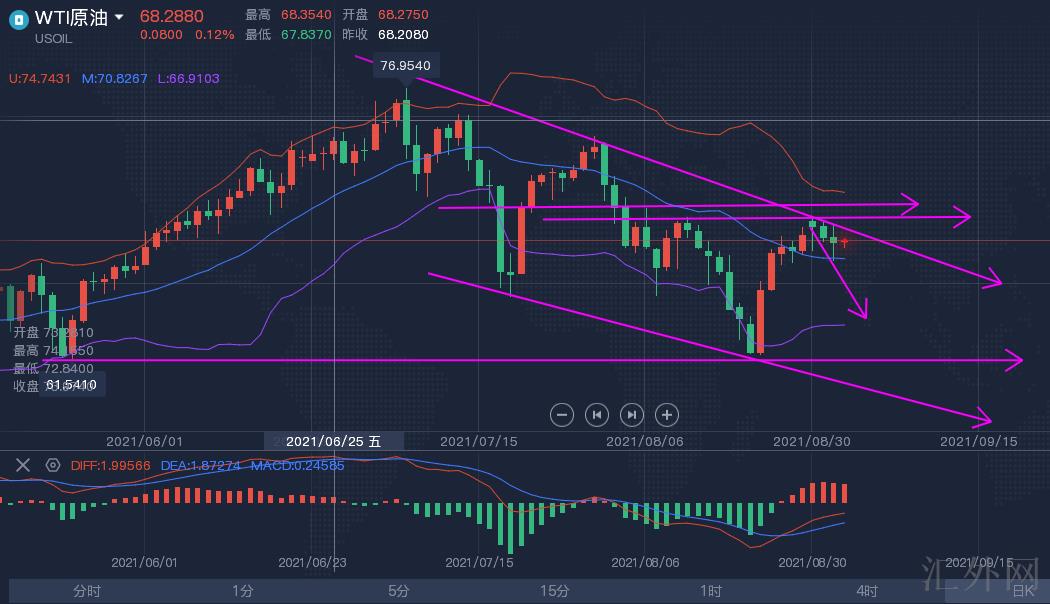
Task: Select the 5分 timeframe
Action: 398,591
